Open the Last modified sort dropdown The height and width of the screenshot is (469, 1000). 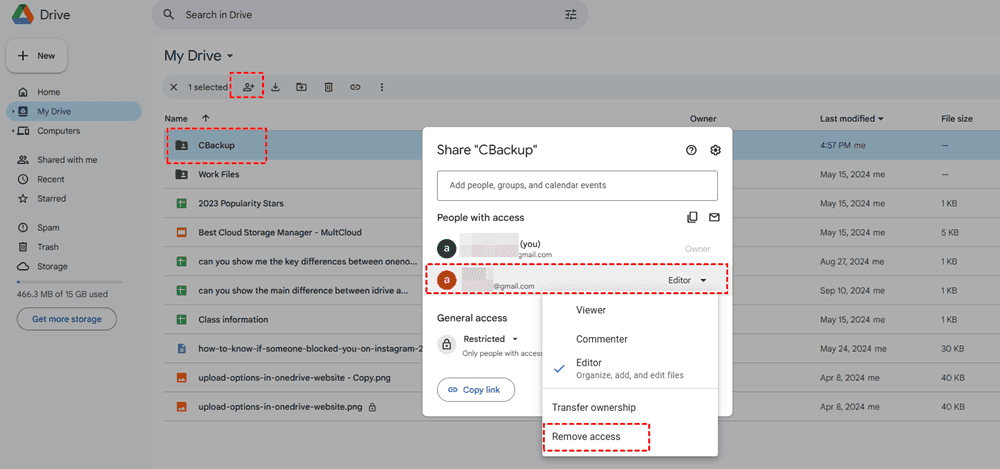[881, 119]
